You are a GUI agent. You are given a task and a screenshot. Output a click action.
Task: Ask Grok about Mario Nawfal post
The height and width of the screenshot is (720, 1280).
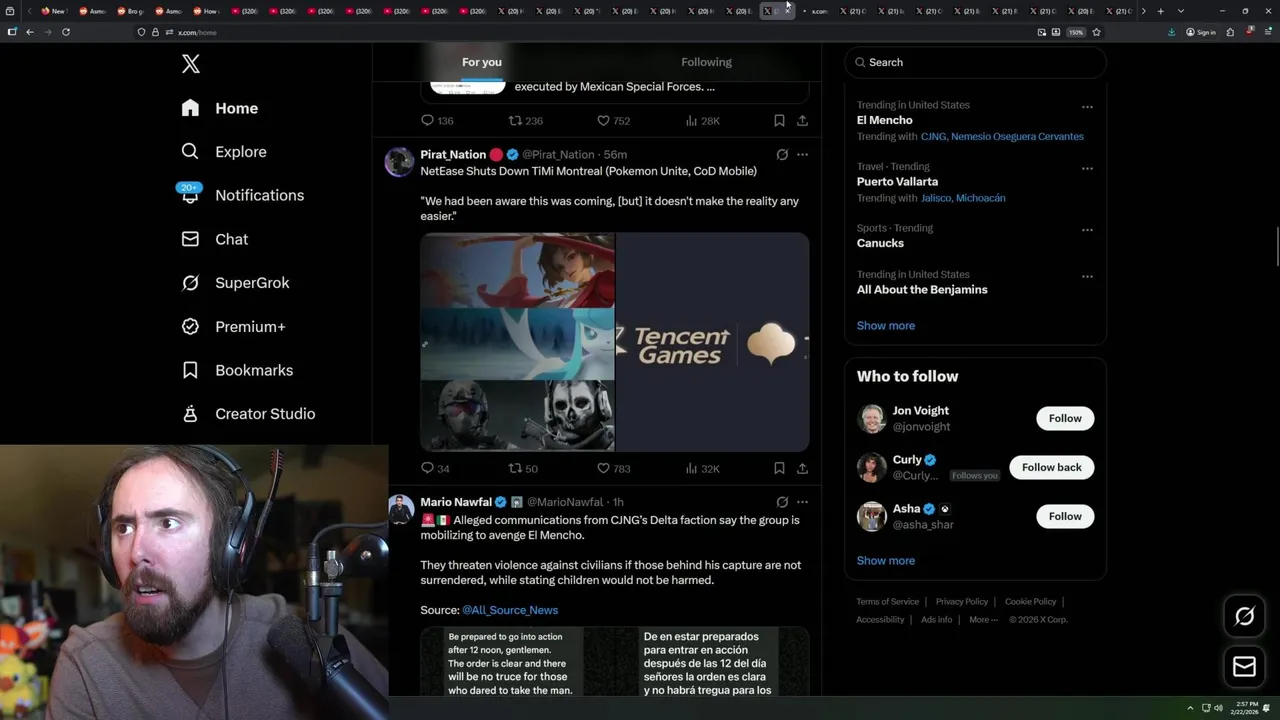coord(782,502)
